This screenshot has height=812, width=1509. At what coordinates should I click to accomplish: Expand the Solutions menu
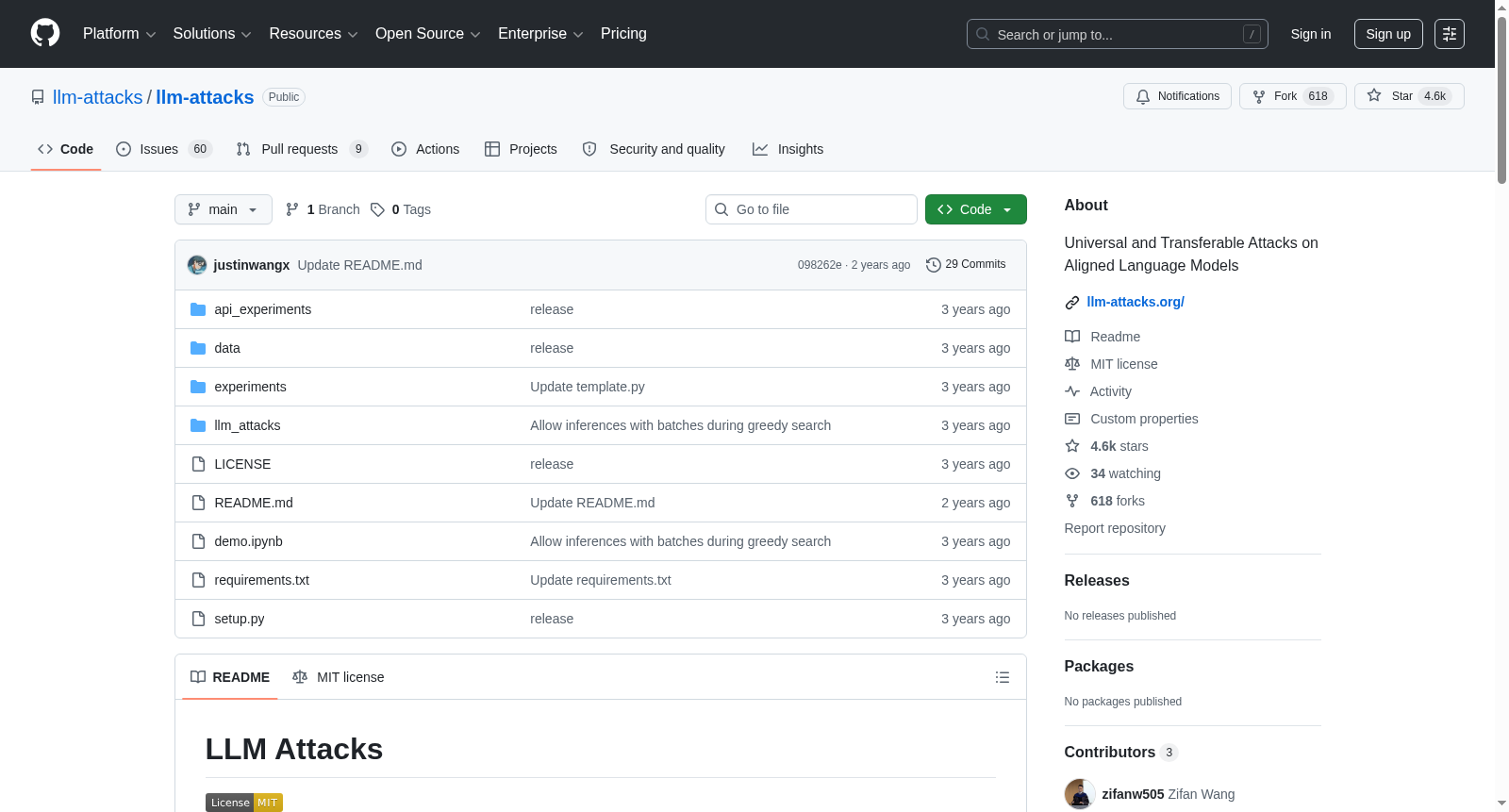[212, 34]
